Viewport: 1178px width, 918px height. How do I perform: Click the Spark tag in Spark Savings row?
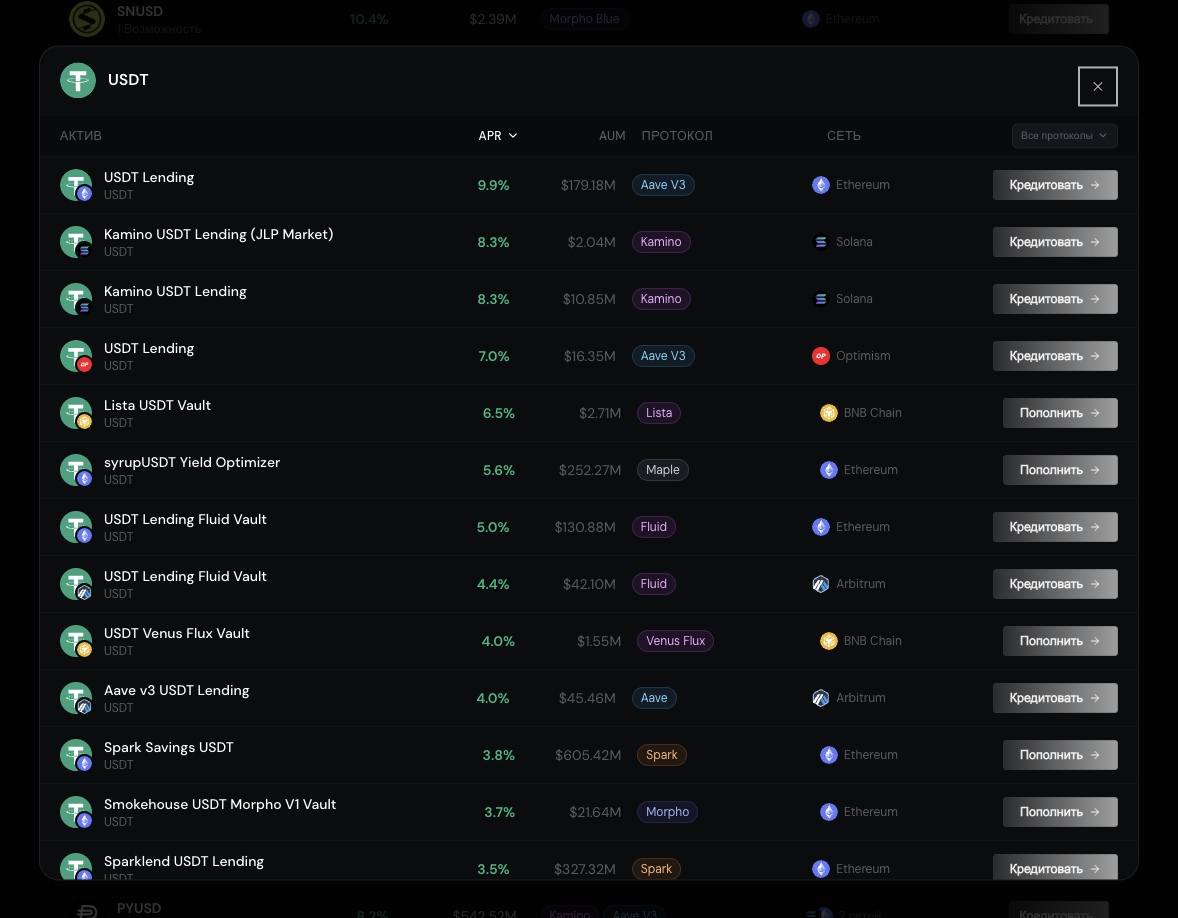(662, 755)
